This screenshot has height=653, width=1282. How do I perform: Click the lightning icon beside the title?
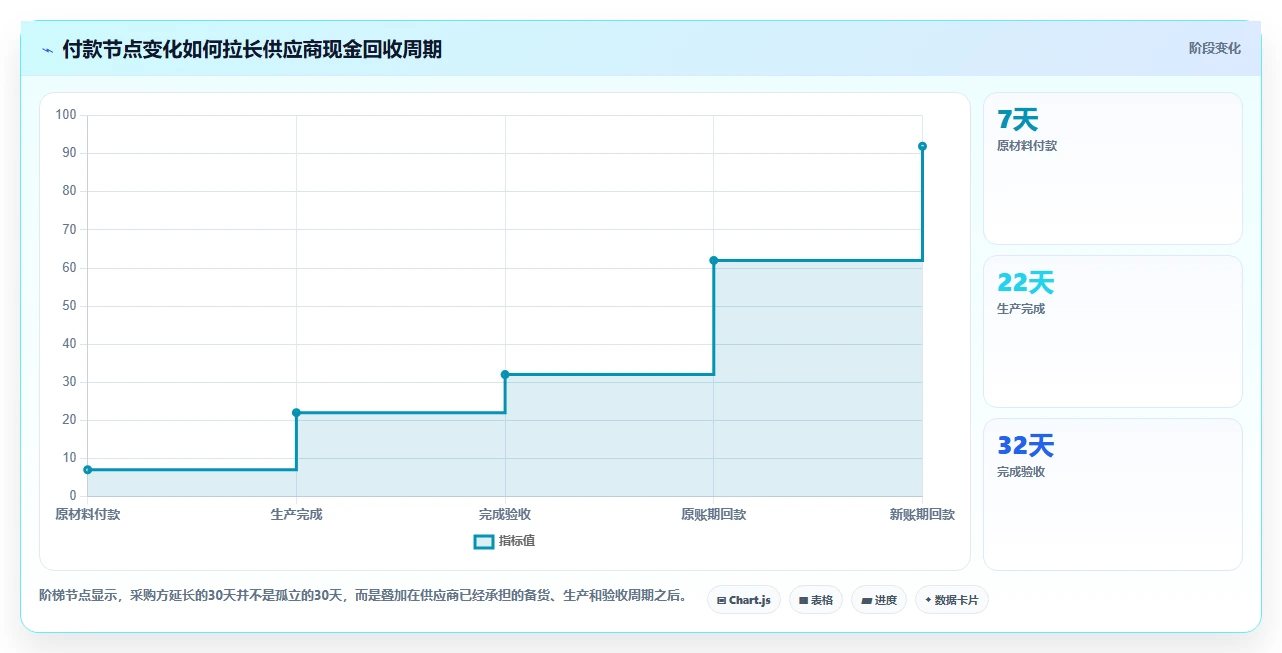click(48, 50)
